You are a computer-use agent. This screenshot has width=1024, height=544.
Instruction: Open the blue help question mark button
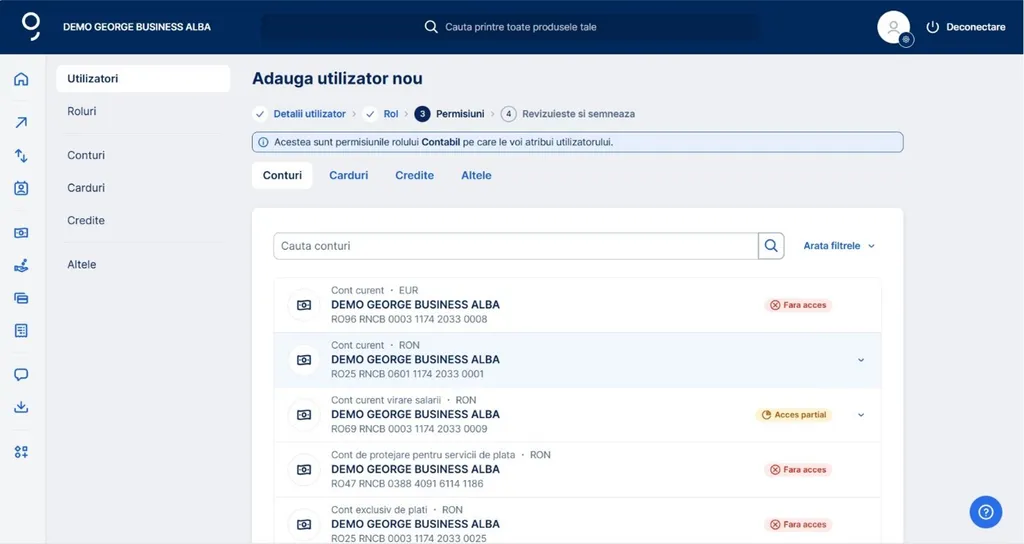985,512
